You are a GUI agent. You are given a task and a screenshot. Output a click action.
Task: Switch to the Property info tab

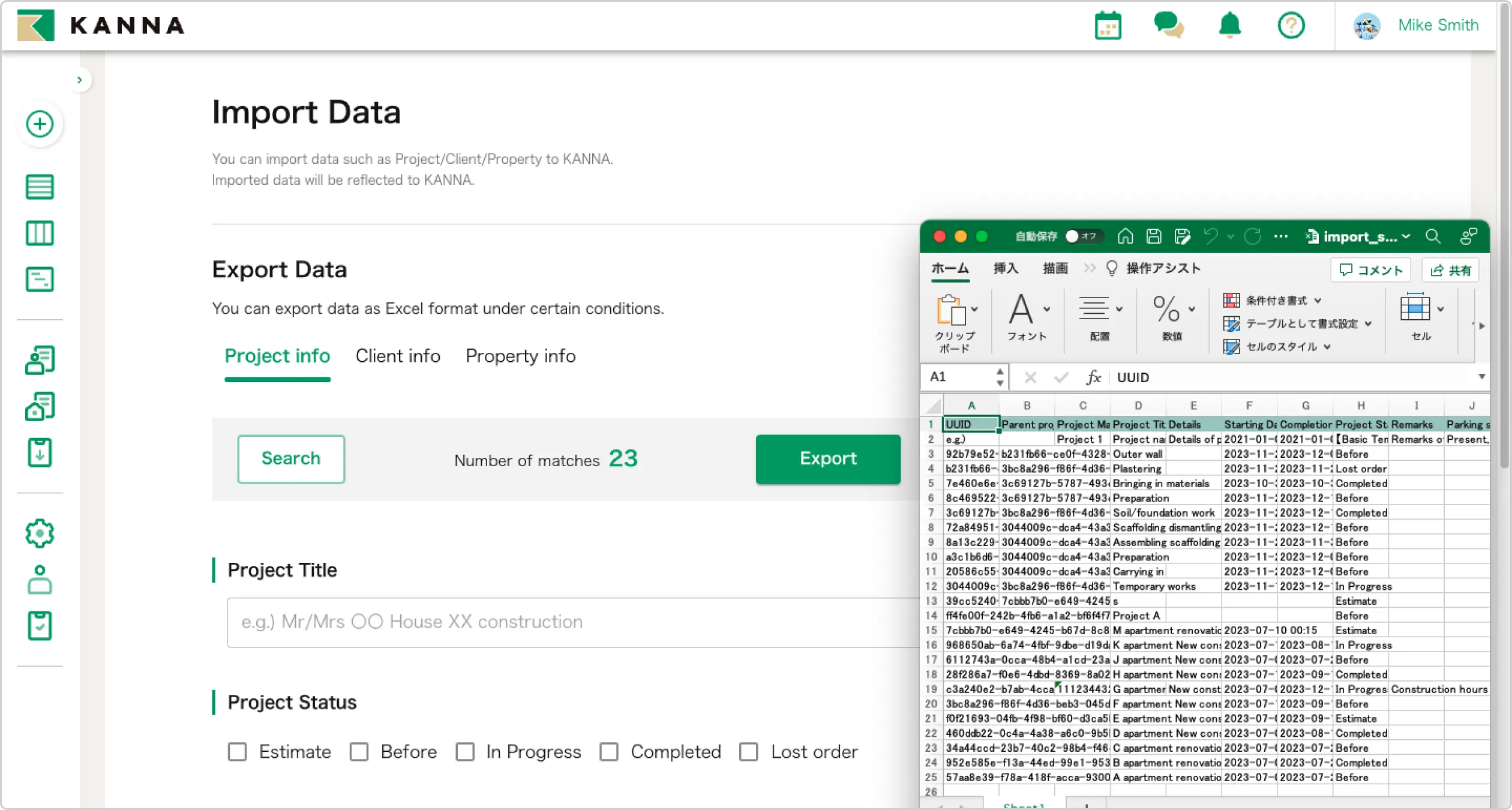[x=520, y=356]
